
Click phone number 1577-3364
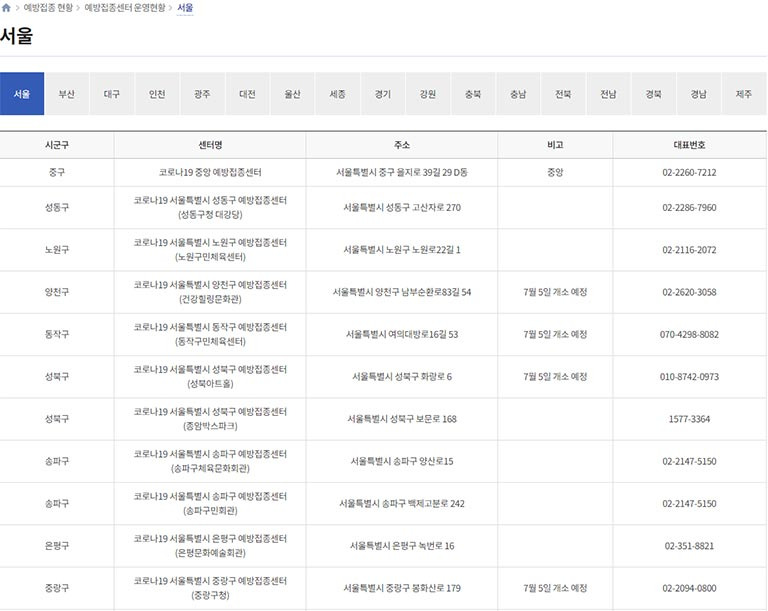click(x=689, y=419)
